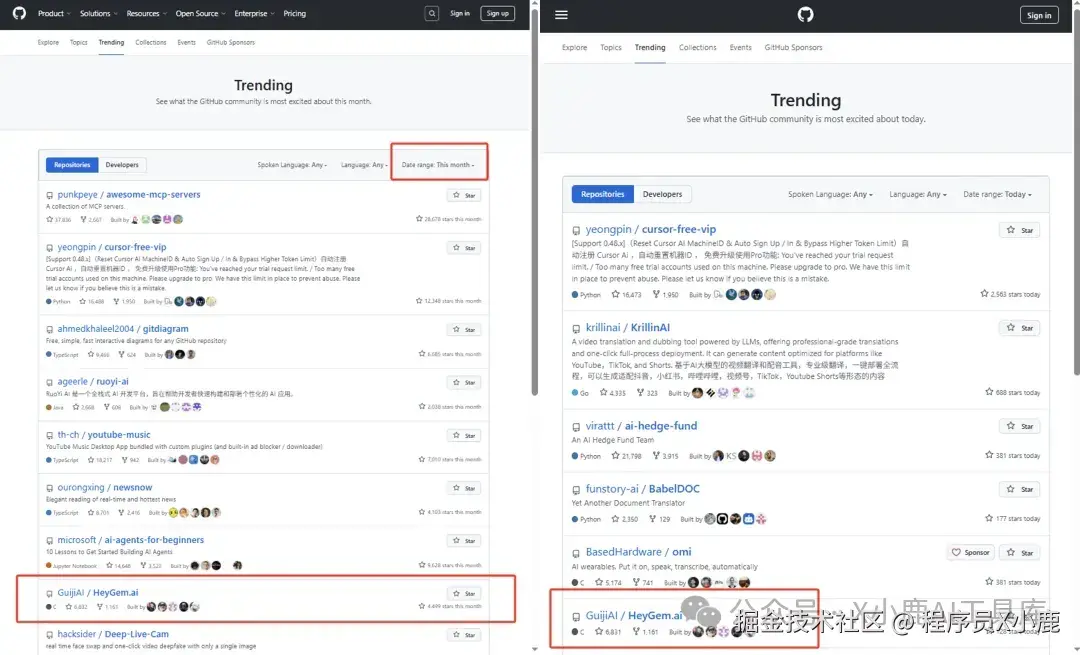Star the gitdiagram repository in left window

click(x=464, y=330)
